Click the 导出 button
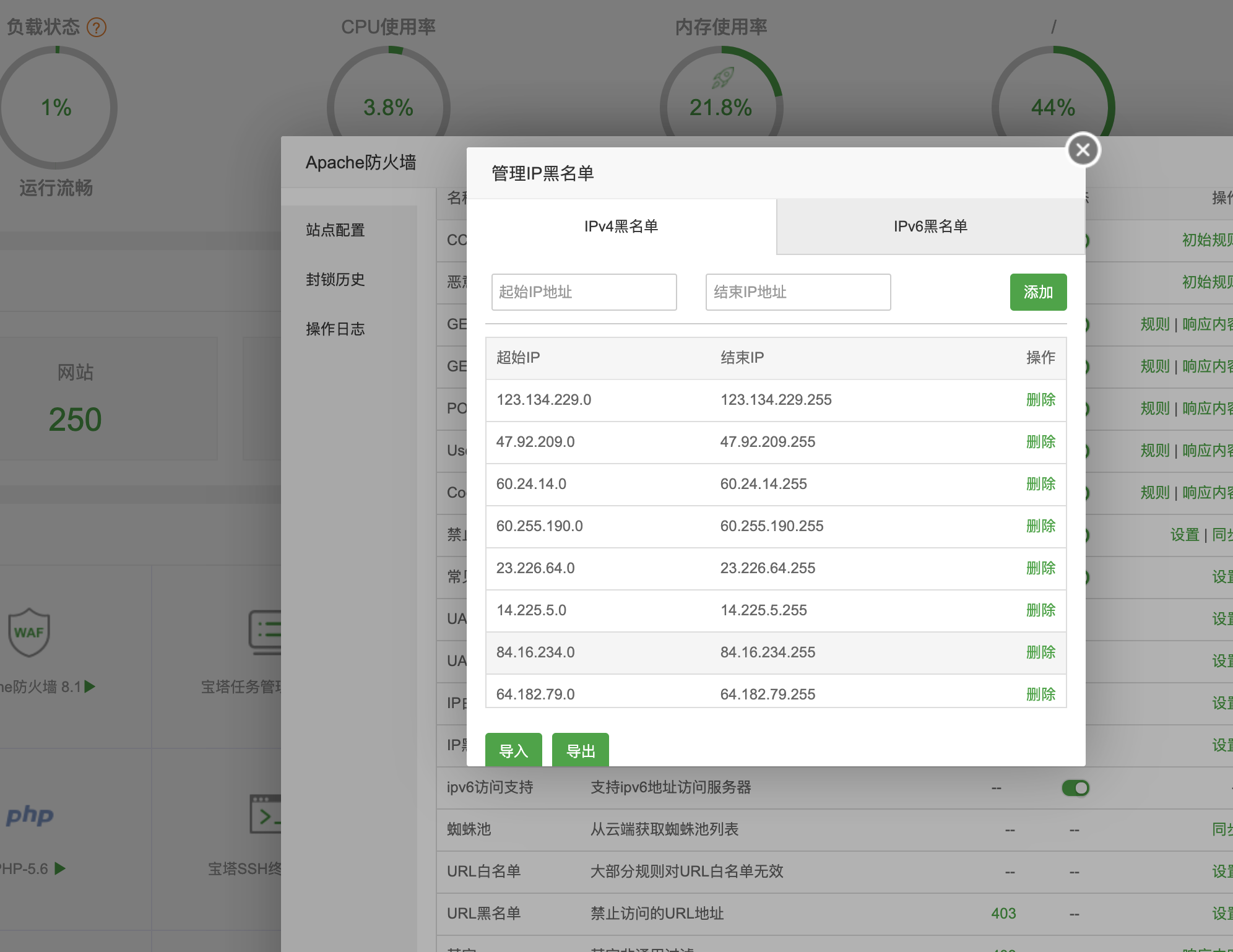This screenshot has height=952, width=1233. coord(580,750)
